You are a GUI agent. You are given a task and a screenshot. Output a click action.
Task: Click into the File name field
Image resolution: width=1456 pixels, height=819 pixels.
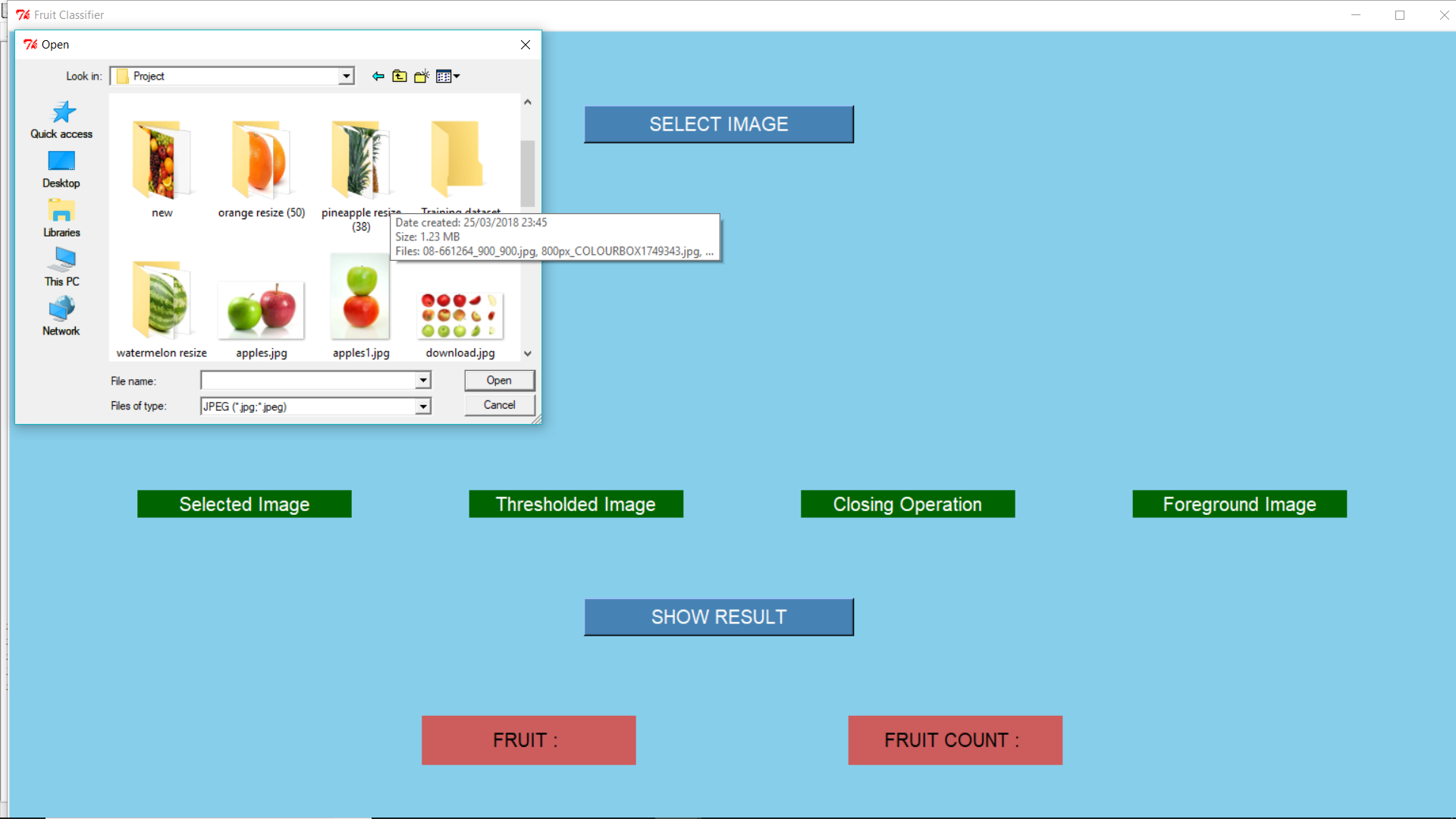(308, 380)
